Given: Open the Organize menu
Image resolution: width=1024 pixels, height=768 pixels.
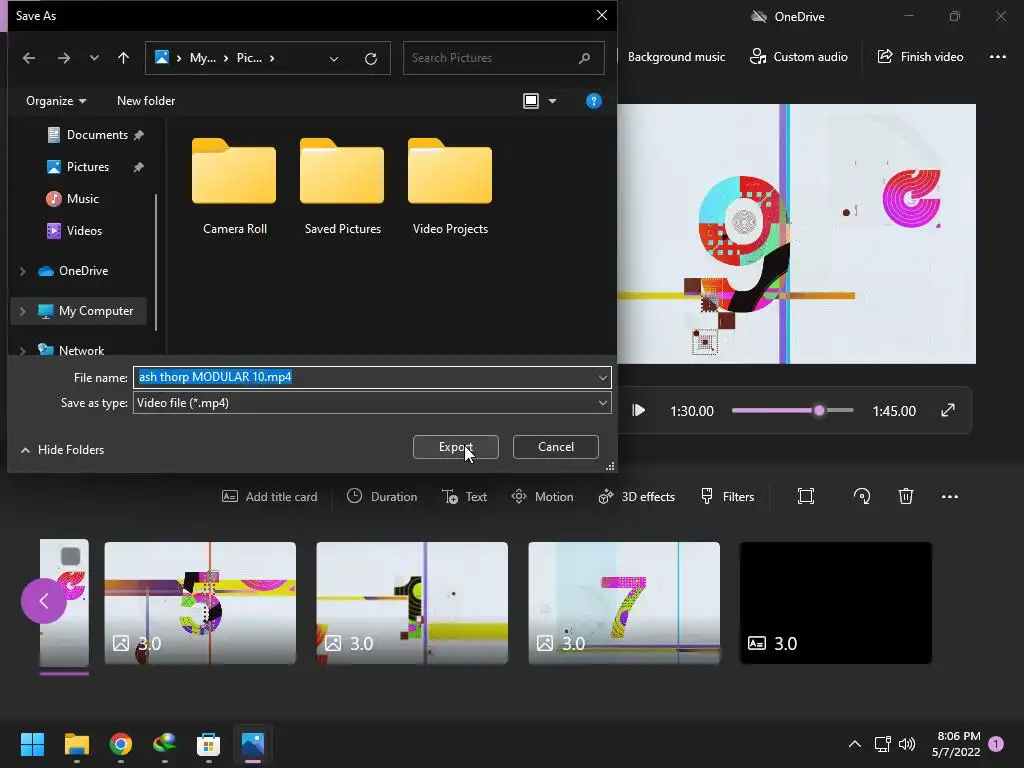Looking at the screenshot, I should pyautogui.click(x=56, y=101).
